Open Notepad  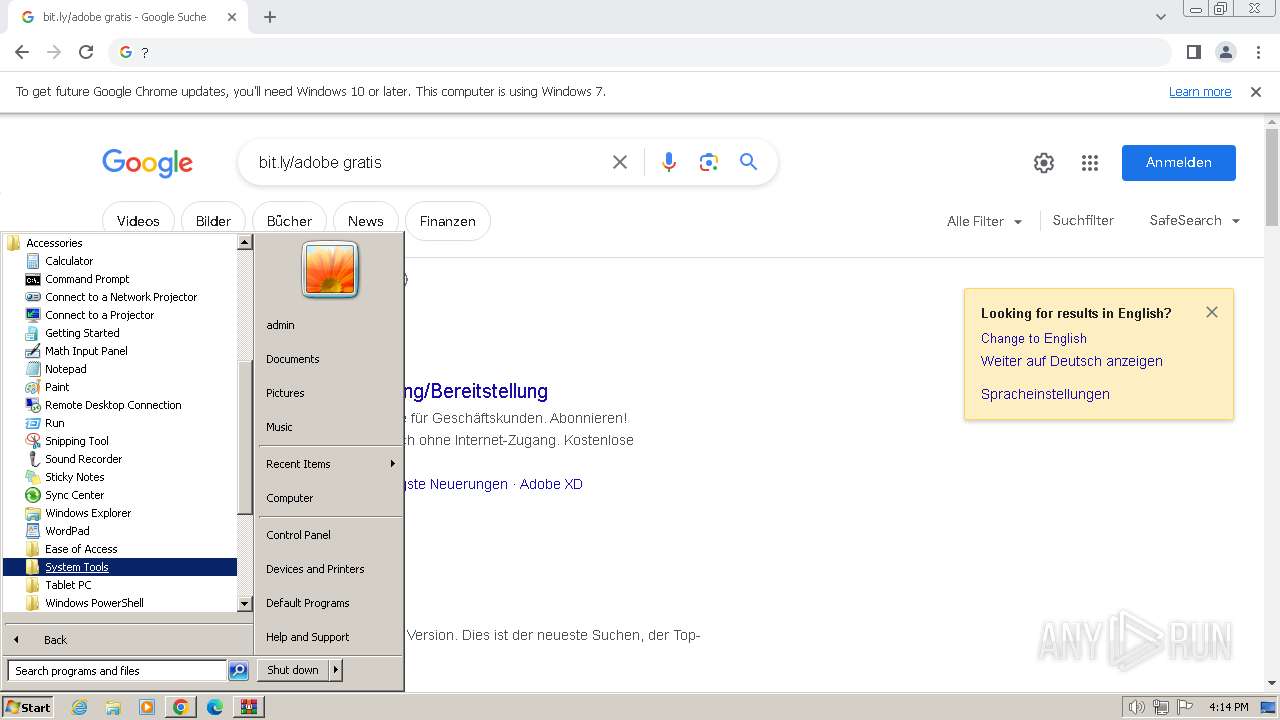66,369
